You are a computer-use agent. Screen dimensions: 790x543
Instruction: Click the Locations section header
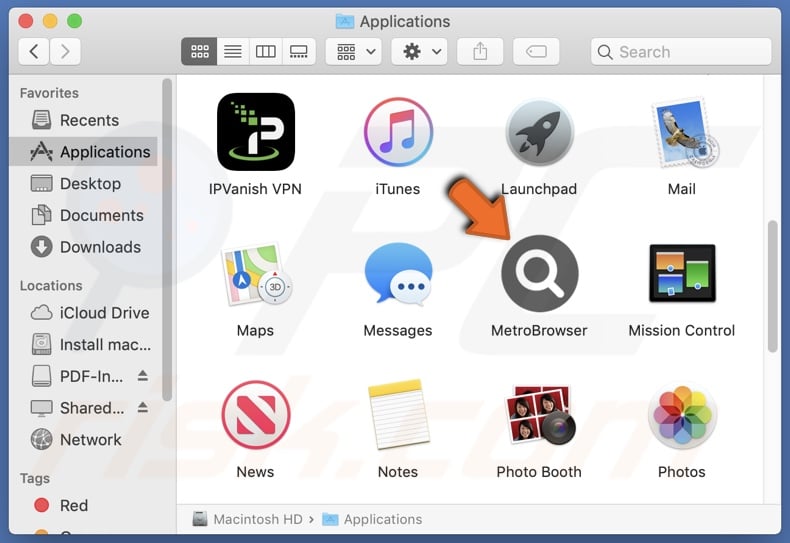click(x=51, y=286)
